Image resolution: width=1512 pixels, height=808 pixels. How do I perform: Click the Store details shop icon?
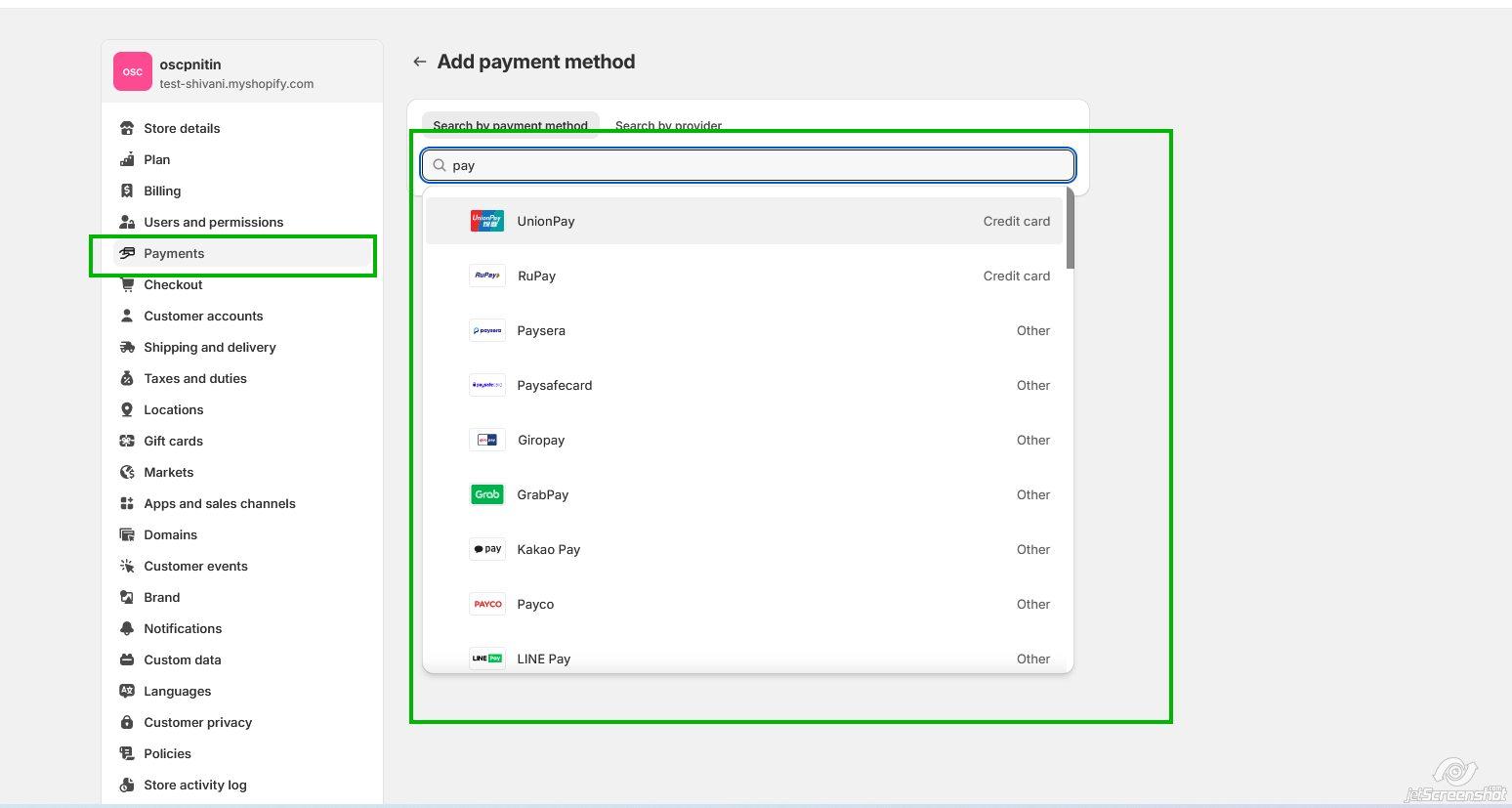pos(127,128)
